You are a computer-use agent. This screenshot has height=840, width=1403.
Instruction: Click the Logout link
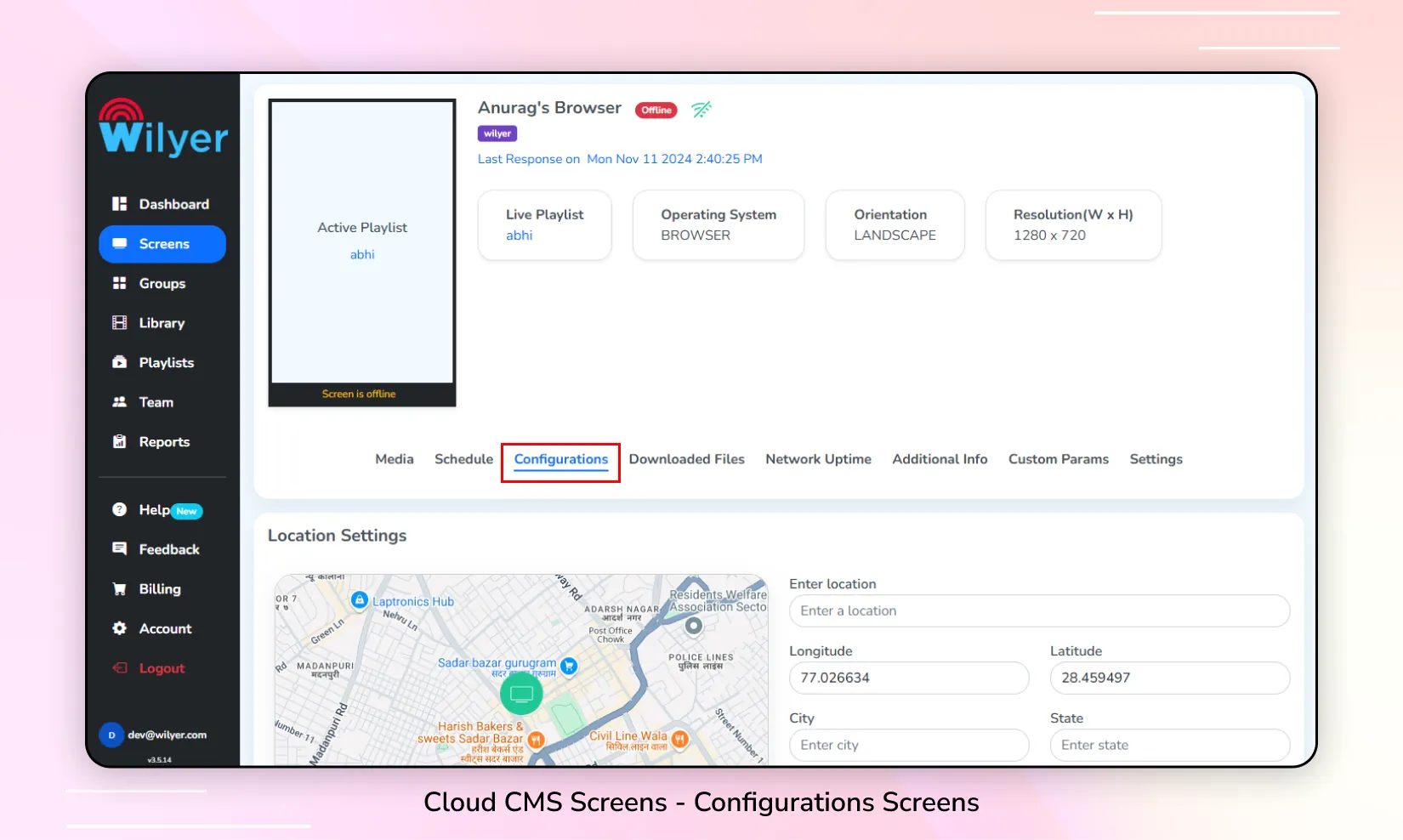pyautogui.click(x=162, y=668)
